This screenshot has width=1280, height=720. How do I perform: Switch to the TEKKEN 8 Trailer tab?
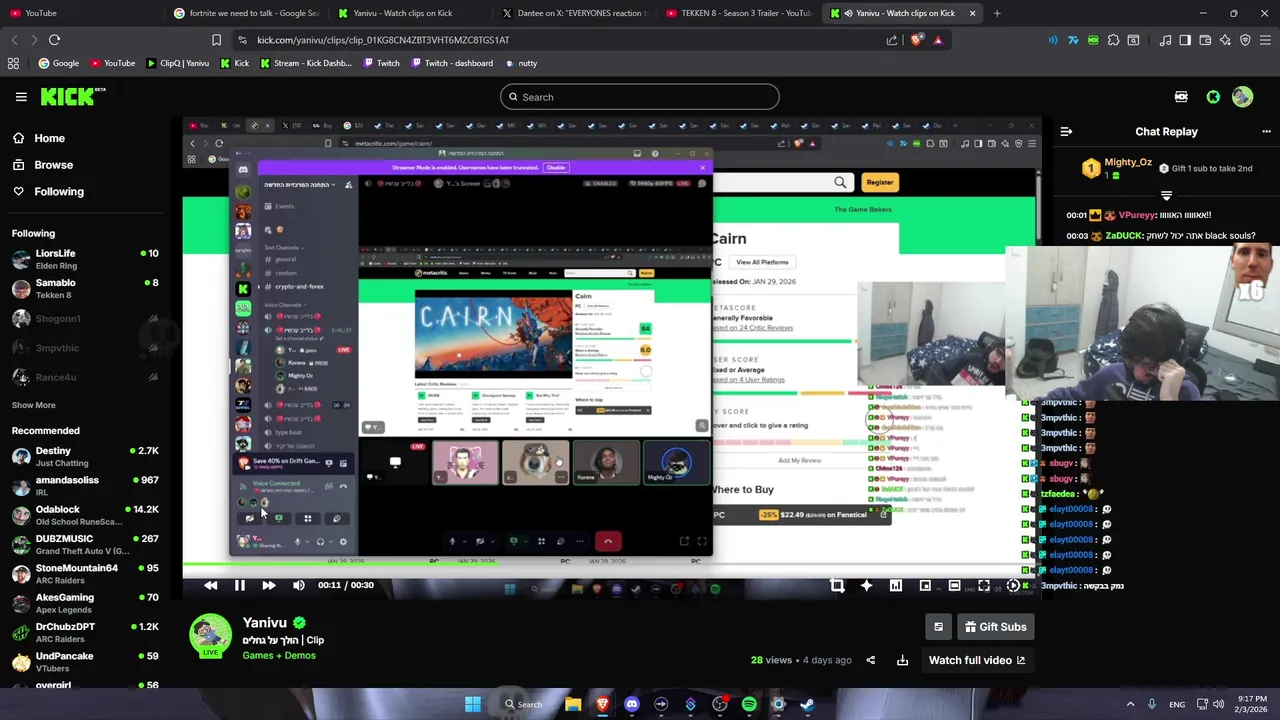coord(738,13)
